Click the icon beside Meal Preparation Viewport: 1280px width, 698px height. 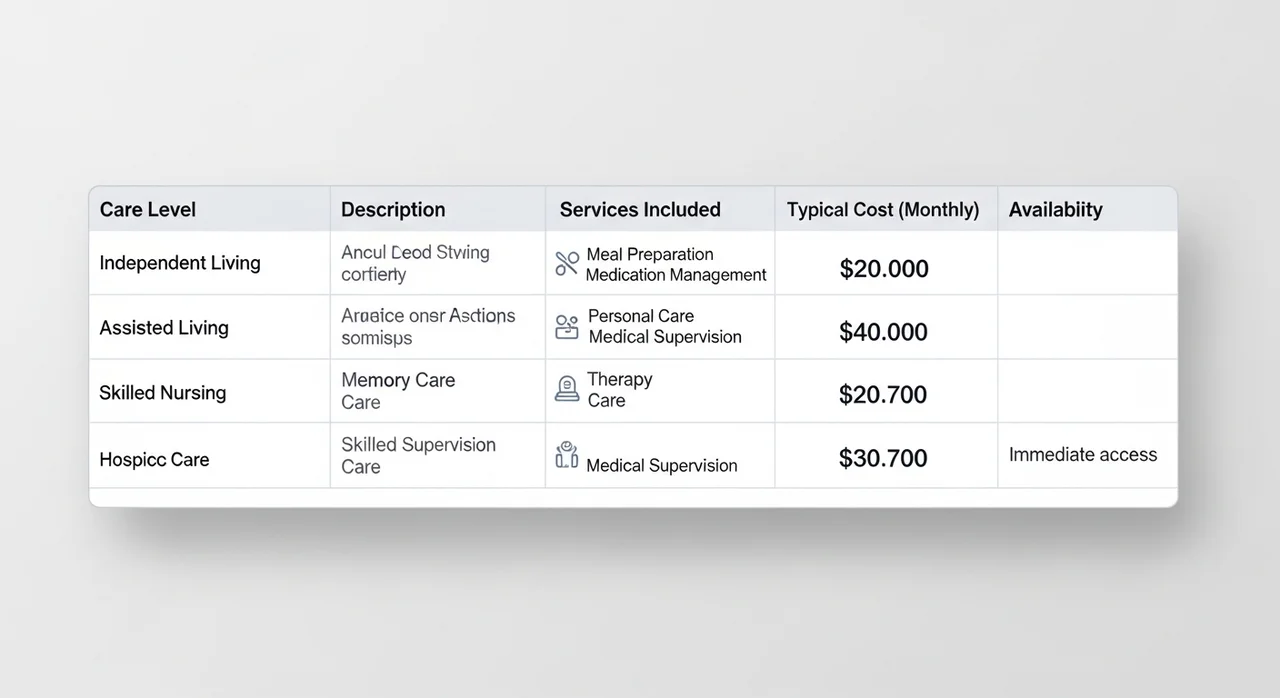coord(567,264)
